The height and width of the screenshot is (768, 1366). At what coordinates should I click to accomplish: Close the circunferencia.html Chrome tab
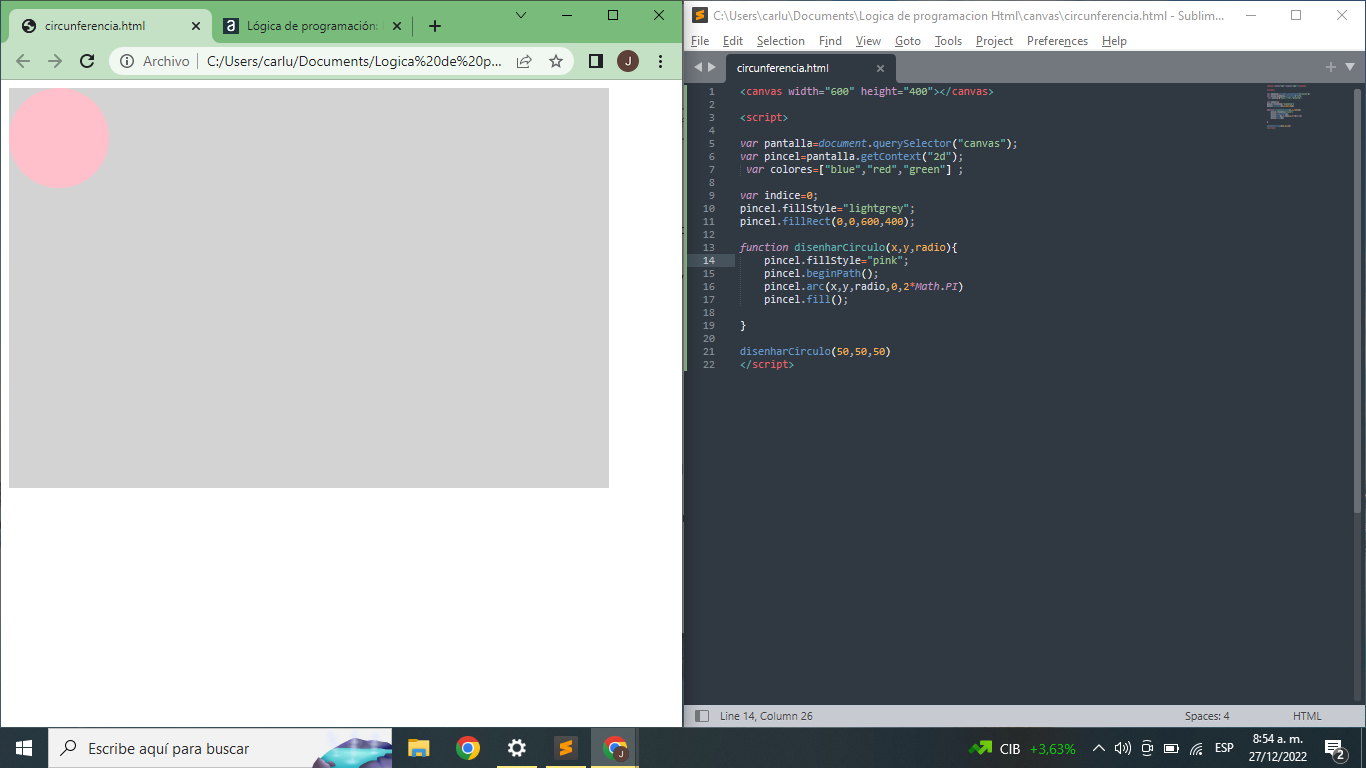(195, 26)
